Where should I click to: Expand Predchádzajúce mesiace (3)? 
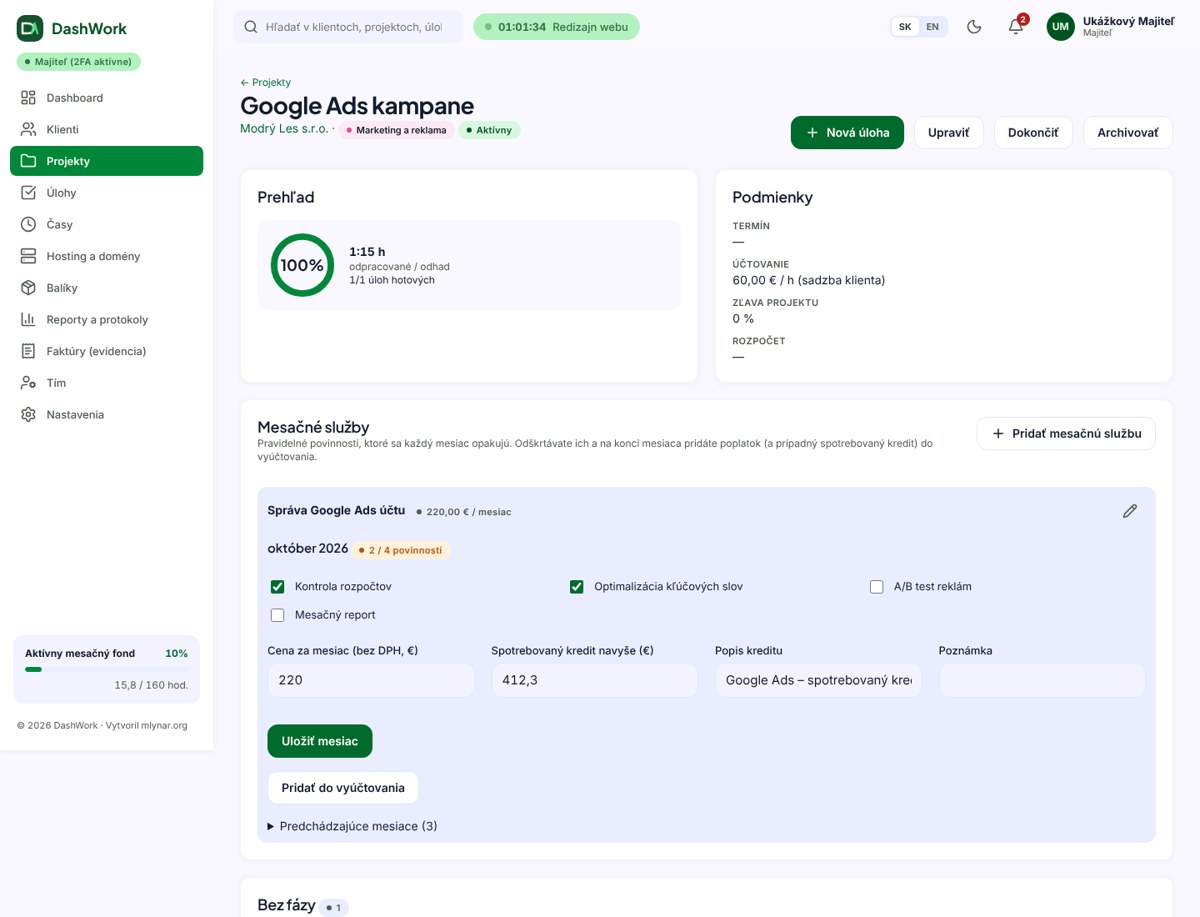(352, 826)
